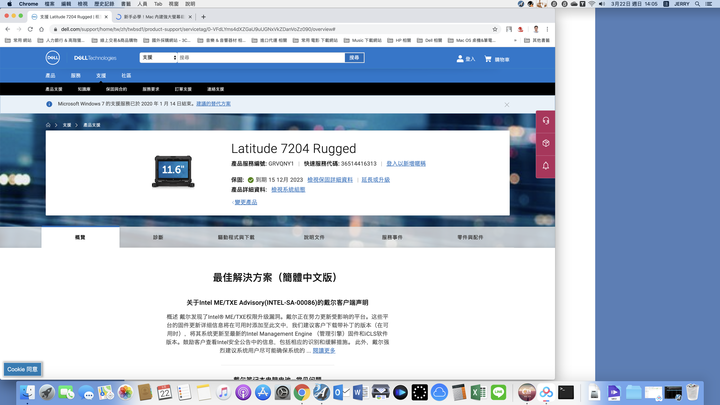Open Wi-Fi menu bar status
Screen dimensions: 720x405
click(592, 4)
